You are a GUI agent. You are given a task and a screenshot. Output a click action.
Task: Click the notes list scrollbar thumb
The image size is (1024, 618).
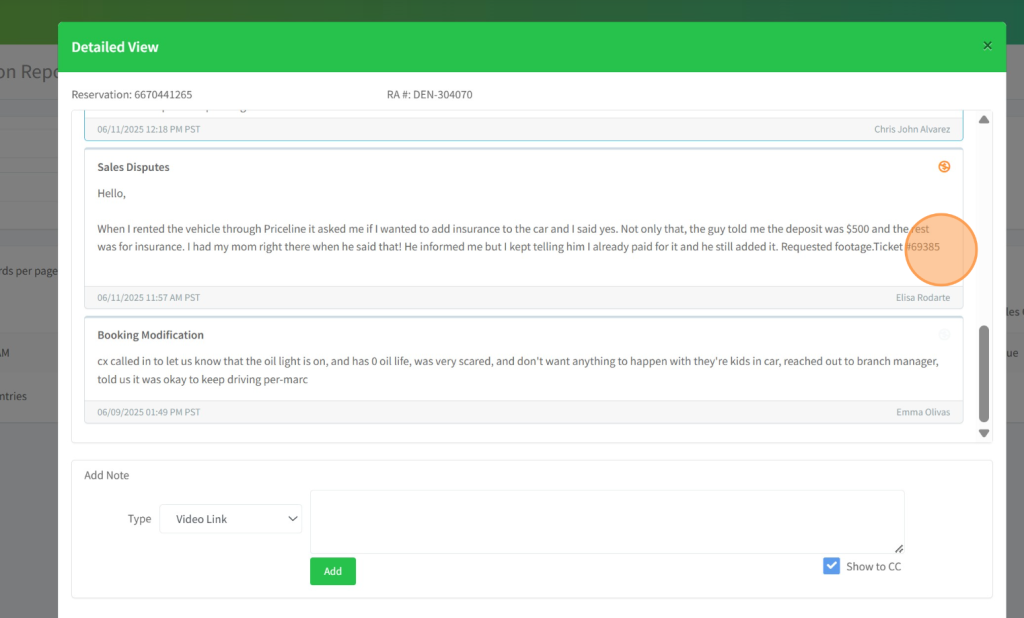(x=983, y=372)
